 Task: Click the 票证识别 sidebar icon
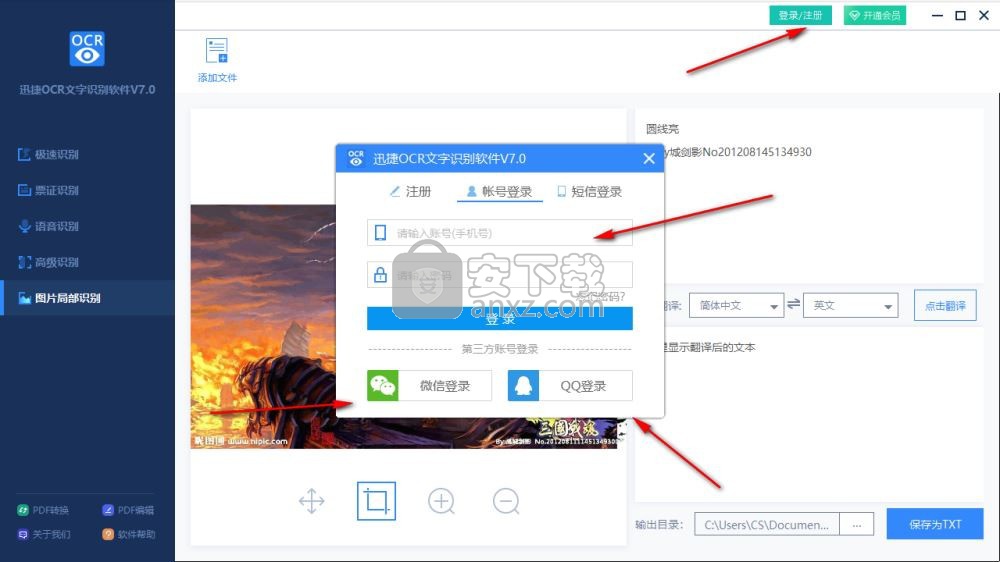(x=24, y=190)
